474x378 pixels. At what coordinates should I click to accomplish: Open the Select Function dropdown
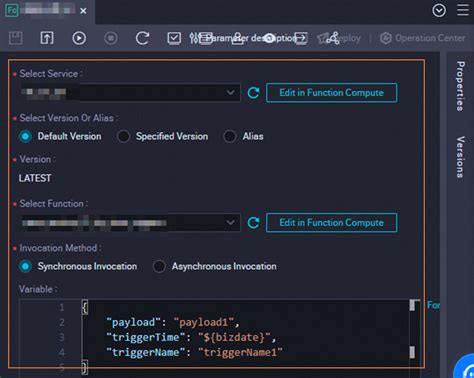coord(130,222)
